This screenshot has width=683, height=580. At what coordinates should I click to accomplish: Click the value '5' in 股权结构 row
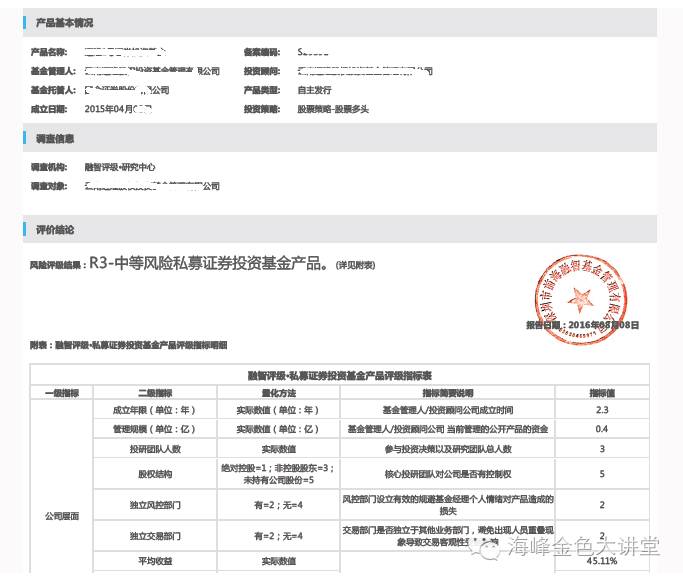pos(602,474)
